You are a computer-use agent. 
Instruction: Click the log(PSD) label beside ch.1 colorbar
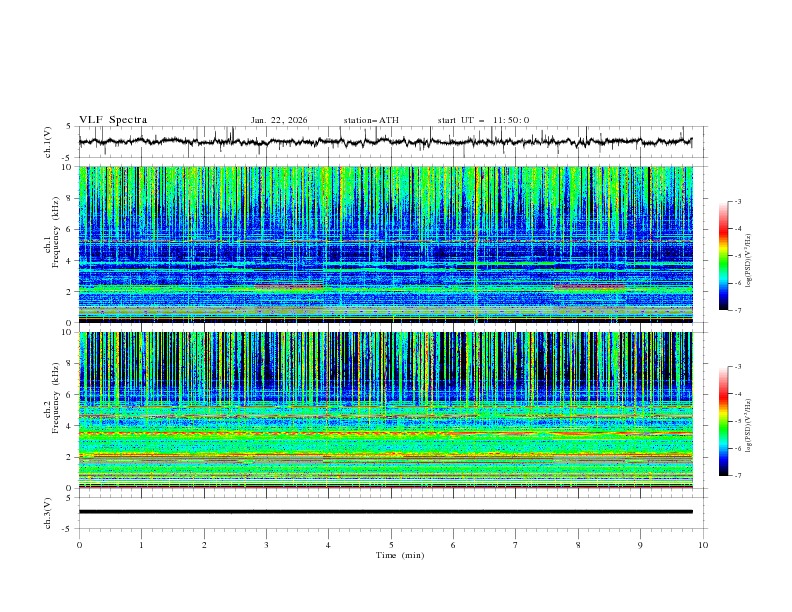pos(749,256)
